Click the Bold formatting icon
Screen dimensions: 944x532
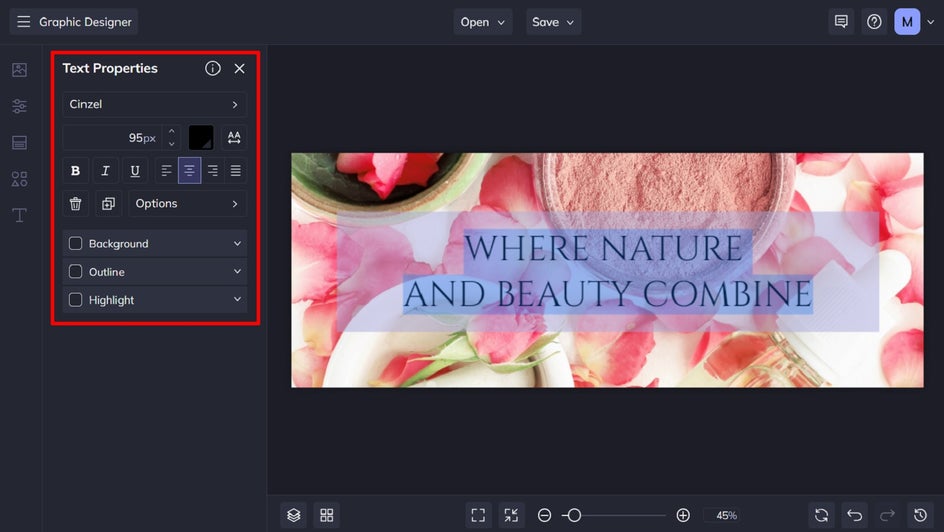click(x=75, y=171)
